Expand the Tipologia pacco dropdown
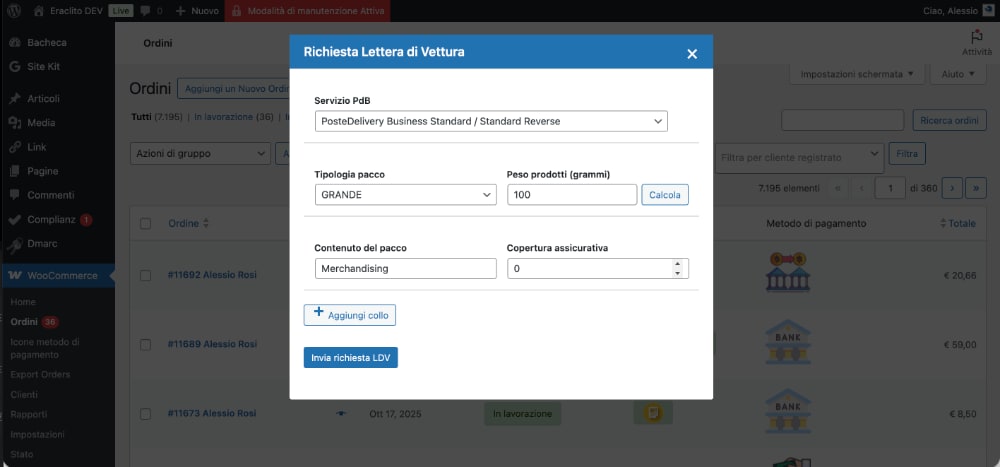Screen dimensions: 1000x467 click(x=405, y=195)
